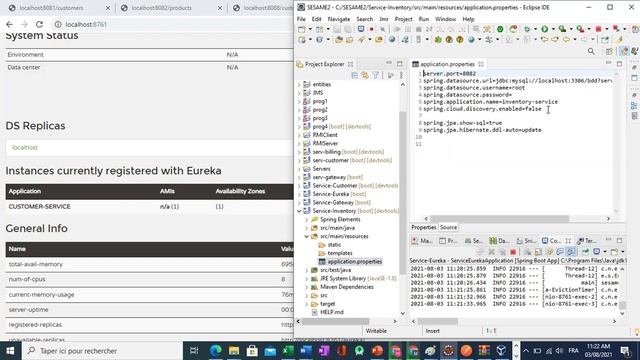
Task: Close application.properties editor tab
Action: [481, 64]
